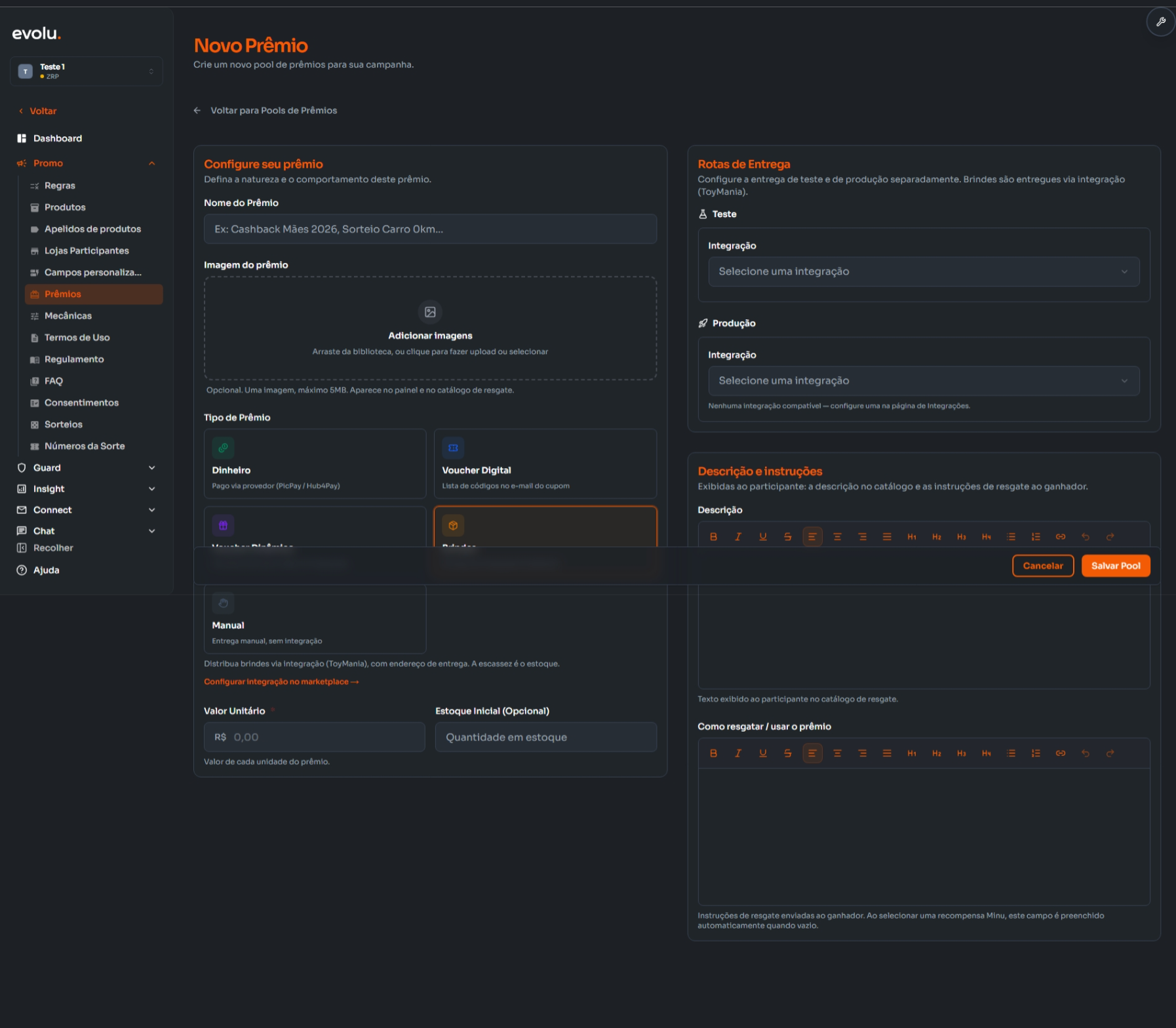Toggle bold in the Descrição editor toolbar
1176x1028 pixels.
713,536
